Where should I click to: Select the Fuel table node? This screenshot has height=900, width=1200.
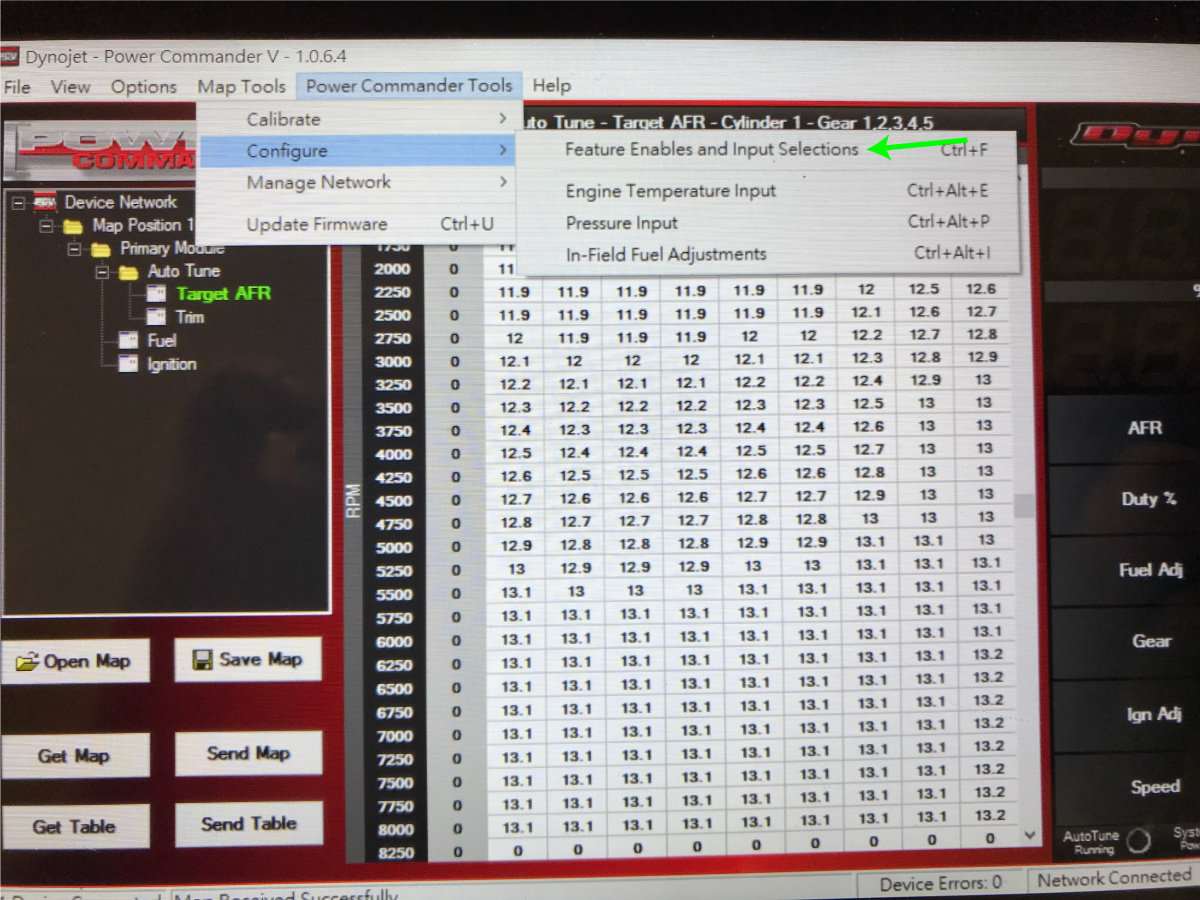point(162,341)
